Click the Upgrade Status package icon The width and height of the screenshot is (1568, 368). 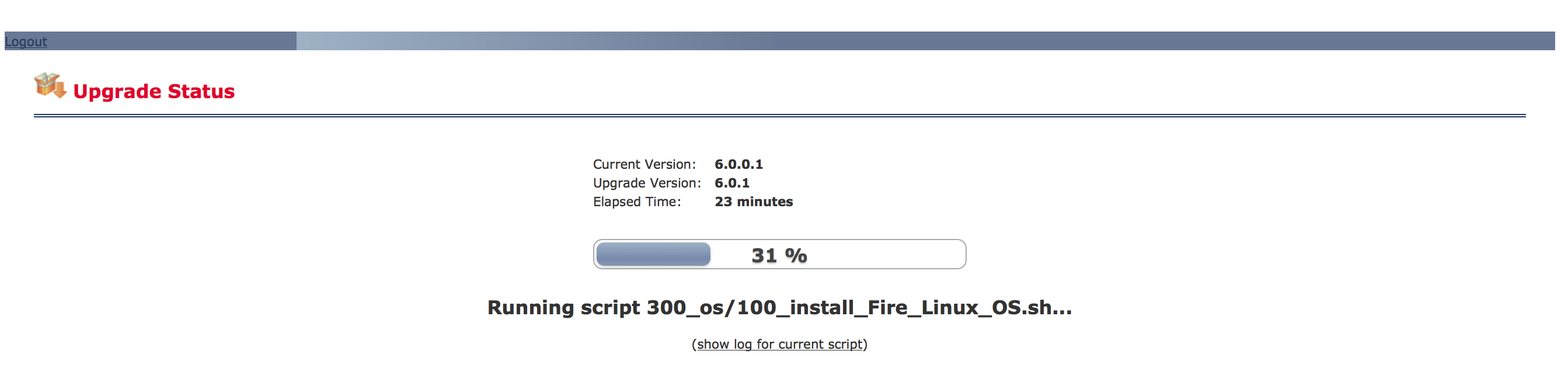[49, 86]
